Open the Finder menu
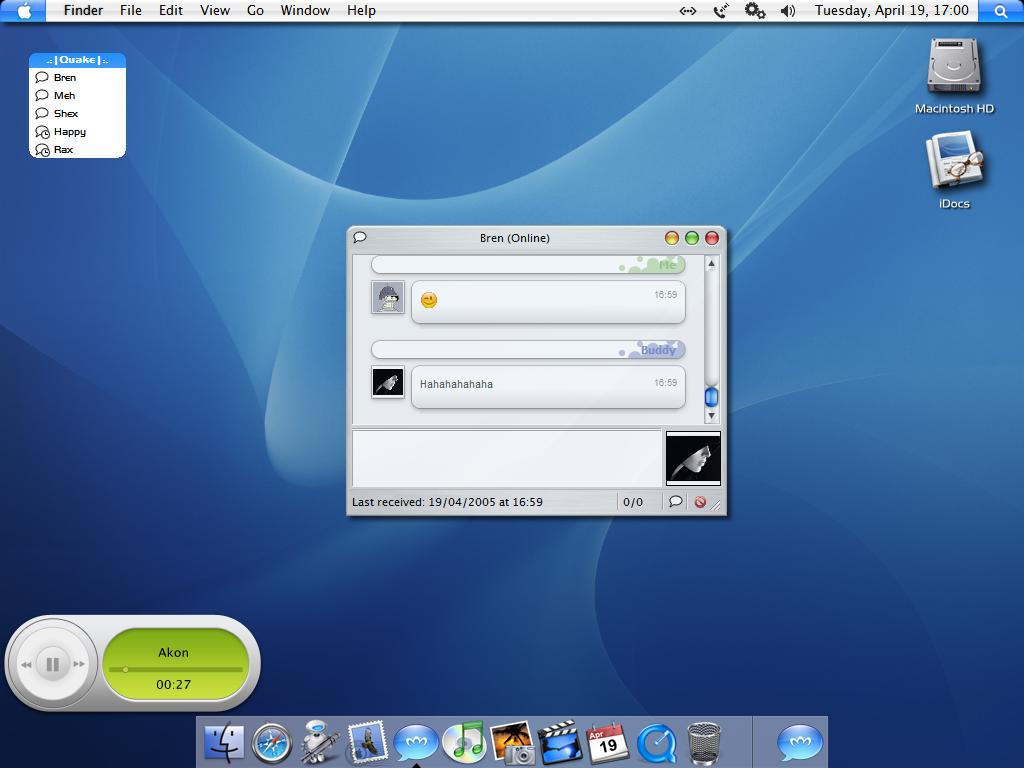This screenshot has width=1024, height=768. pos(83,10)
